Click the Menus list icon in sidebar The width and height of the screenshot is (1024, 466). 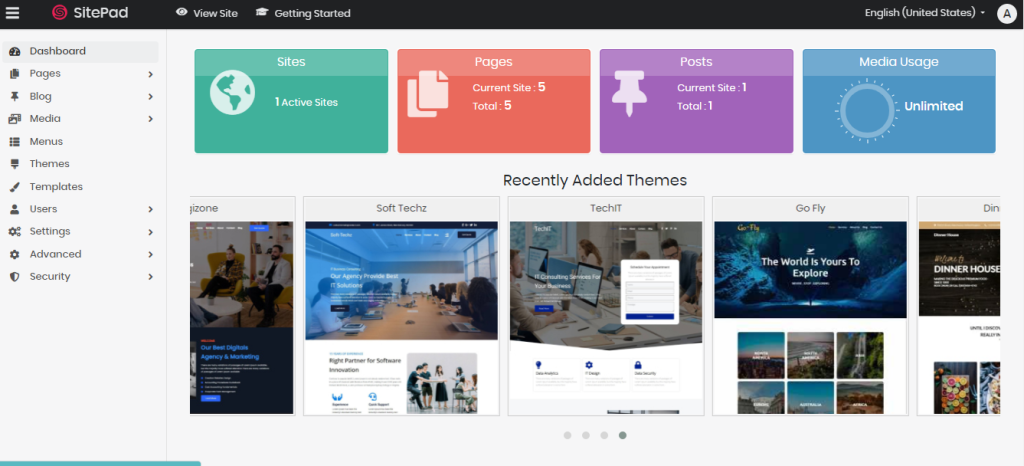coord(14,142)
